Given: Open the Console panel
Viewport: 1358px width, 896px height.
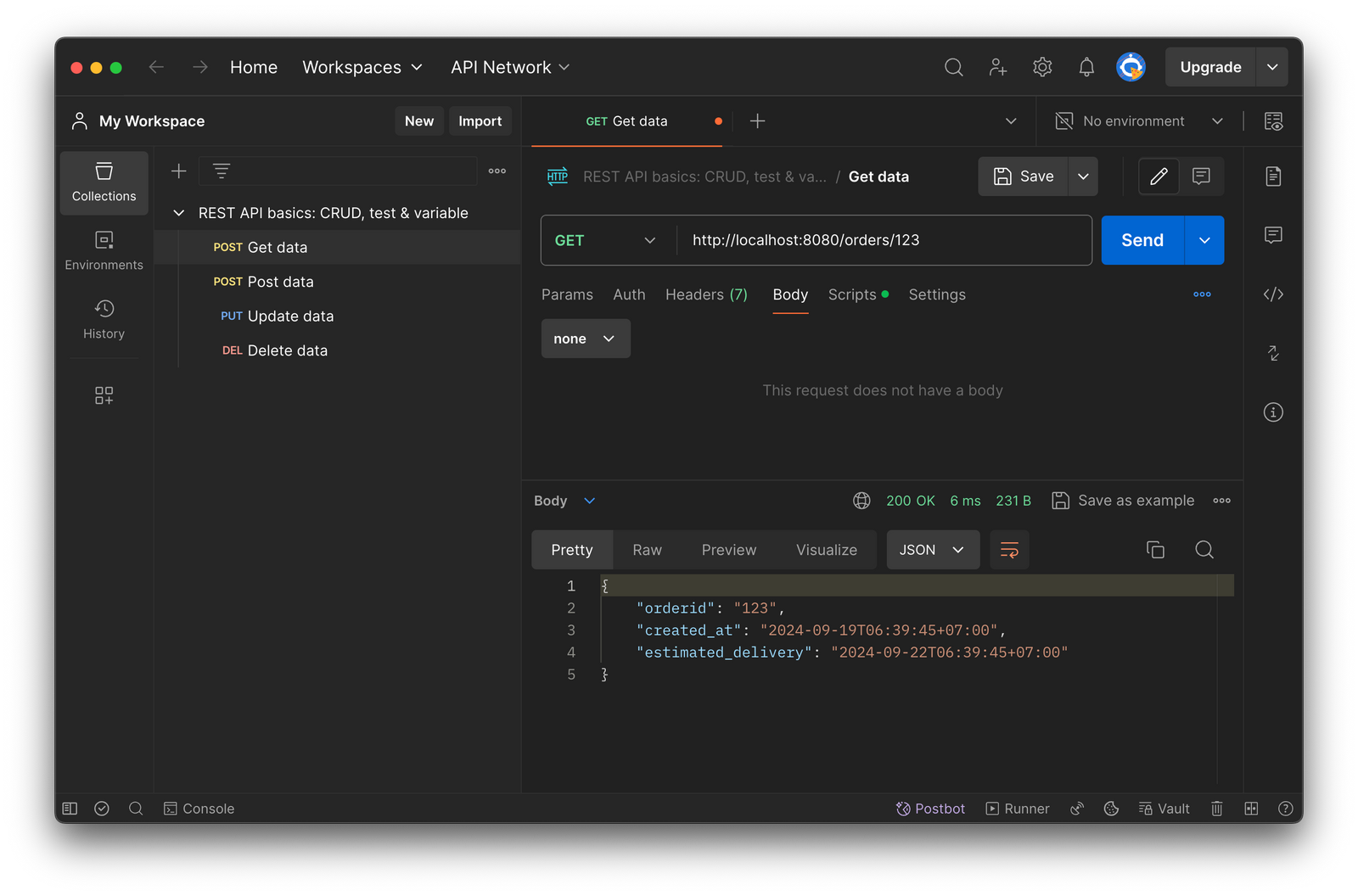Looking at the screenshot, I should coord(199,808).
